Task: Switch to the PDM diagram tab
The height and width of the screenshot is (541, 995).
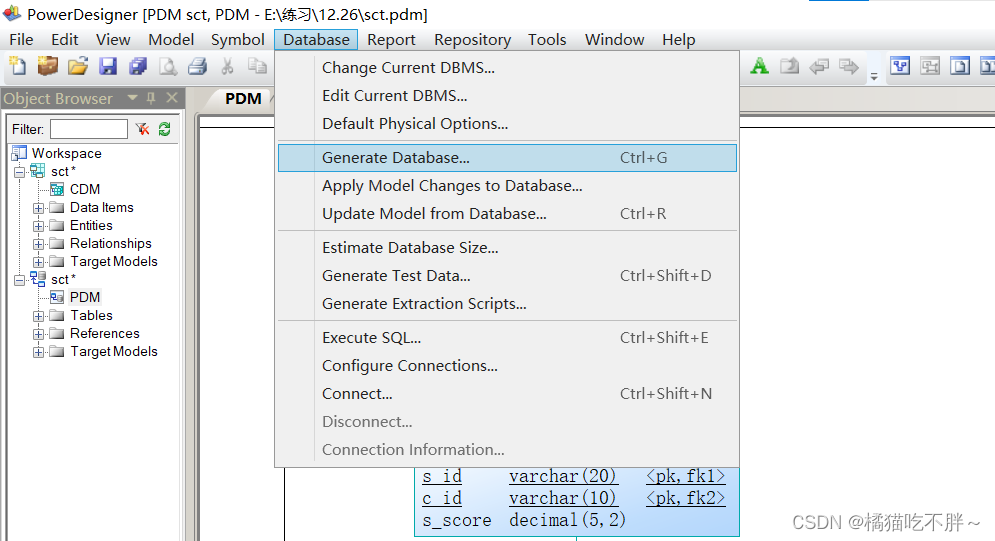Action: (243, 98)
